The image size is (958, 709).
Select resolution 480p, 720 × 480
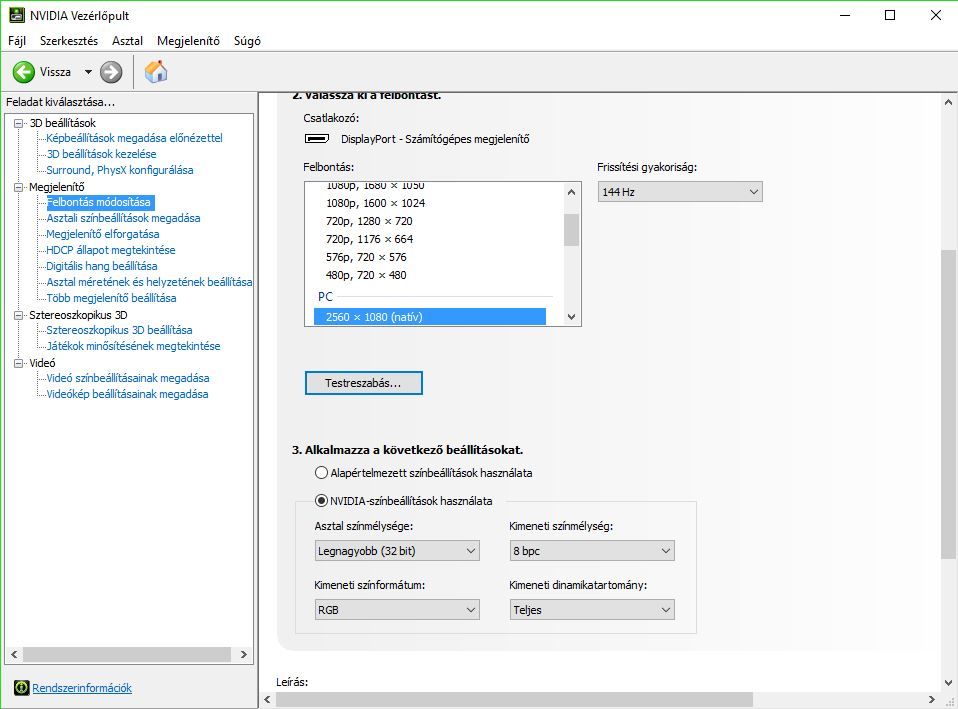366,275
